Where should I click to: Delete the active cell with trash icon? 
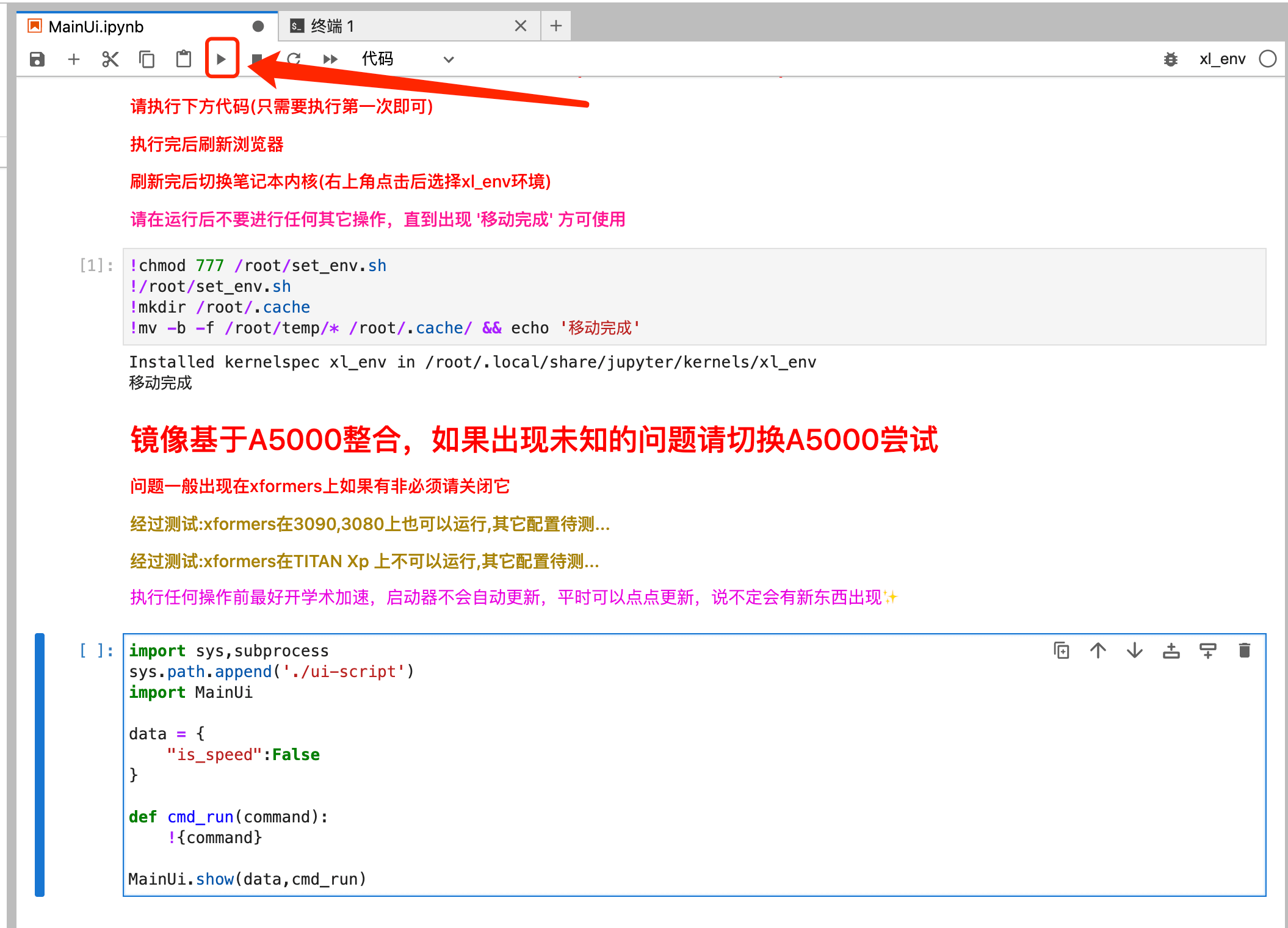(x=1245, y=651)
